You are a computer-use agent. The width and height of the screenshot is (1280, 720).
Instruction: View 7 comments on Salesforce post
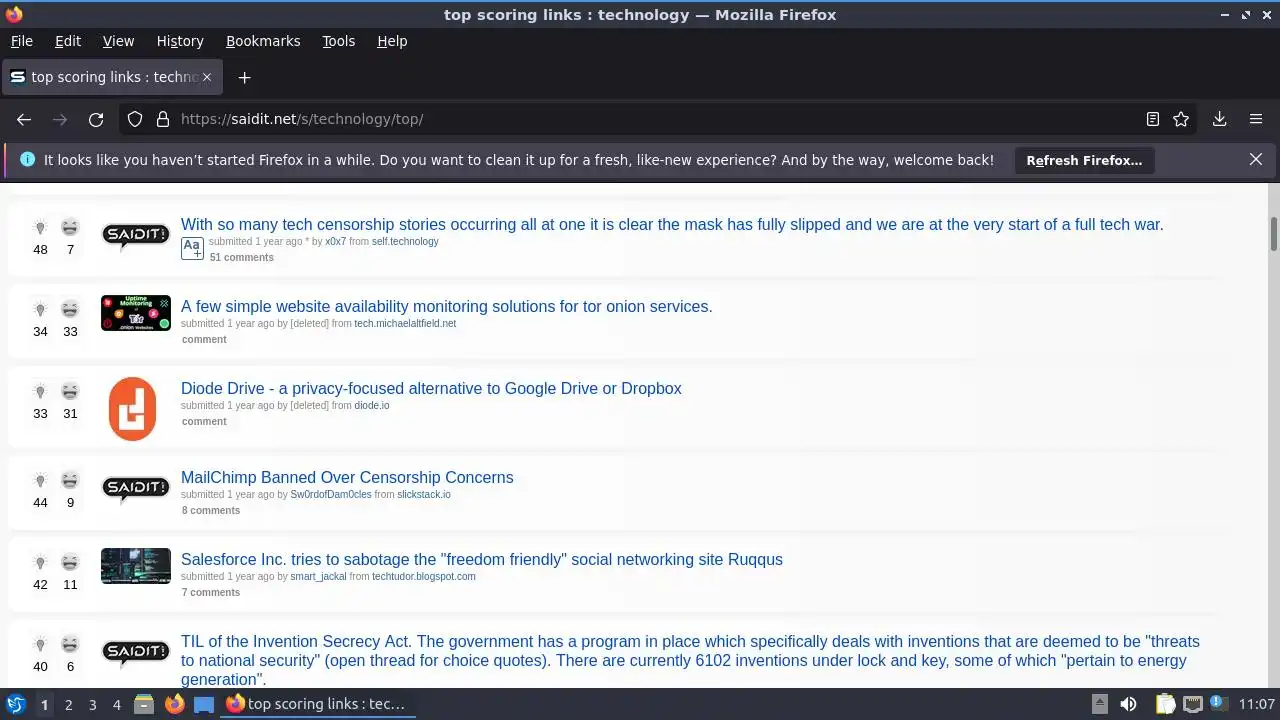point(211,593)
